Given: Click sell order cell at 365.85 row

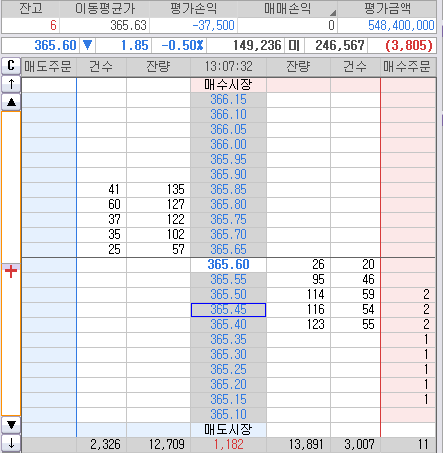Looking at the screenshot, I should pyautogui.click(x=49, y=190).
